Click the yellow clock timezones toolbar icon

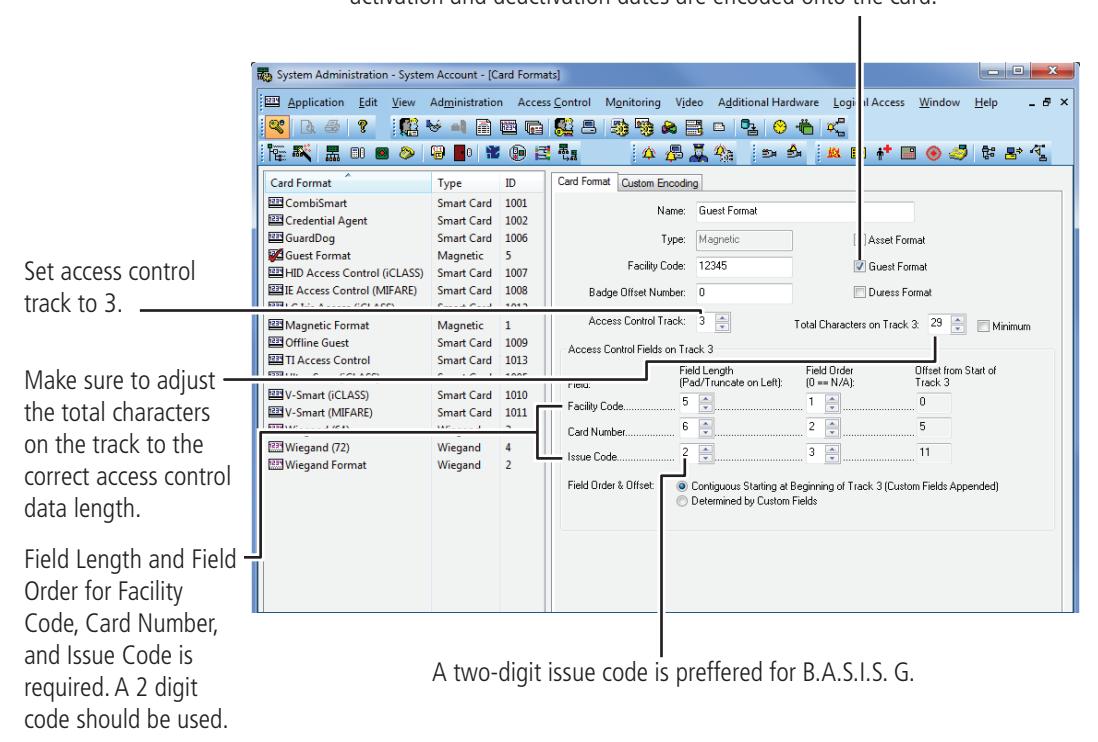point(779,127)
